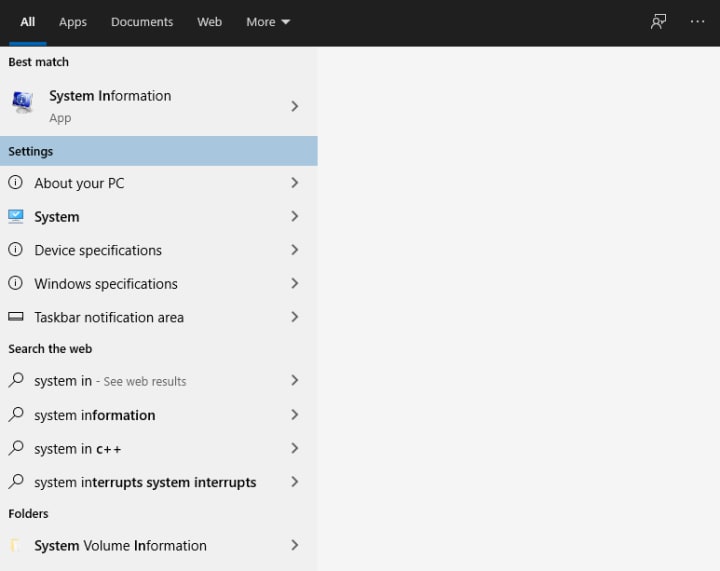720x571 pixels.
Task: Switch to the Web tab
Action: click(x=209, y=22)
